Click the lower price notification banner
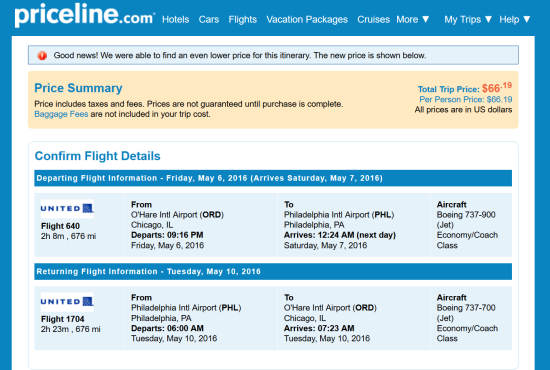The width and height of the screenshot is (550, 370). click(273, 55)
